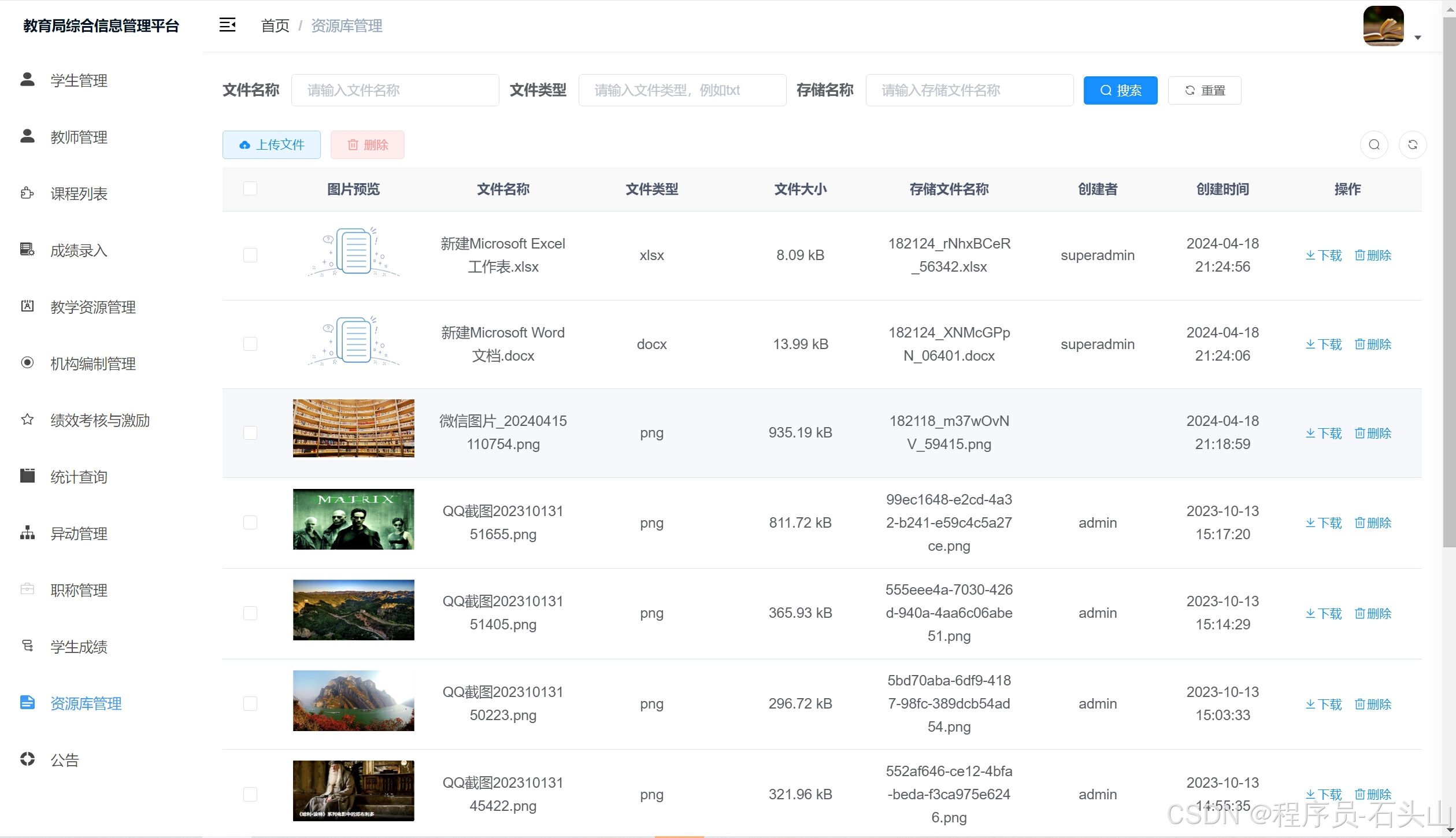Screen dimensions: 1456x838
Task: Delete 微信图片_20240415110754.png
Action: 1373,433
